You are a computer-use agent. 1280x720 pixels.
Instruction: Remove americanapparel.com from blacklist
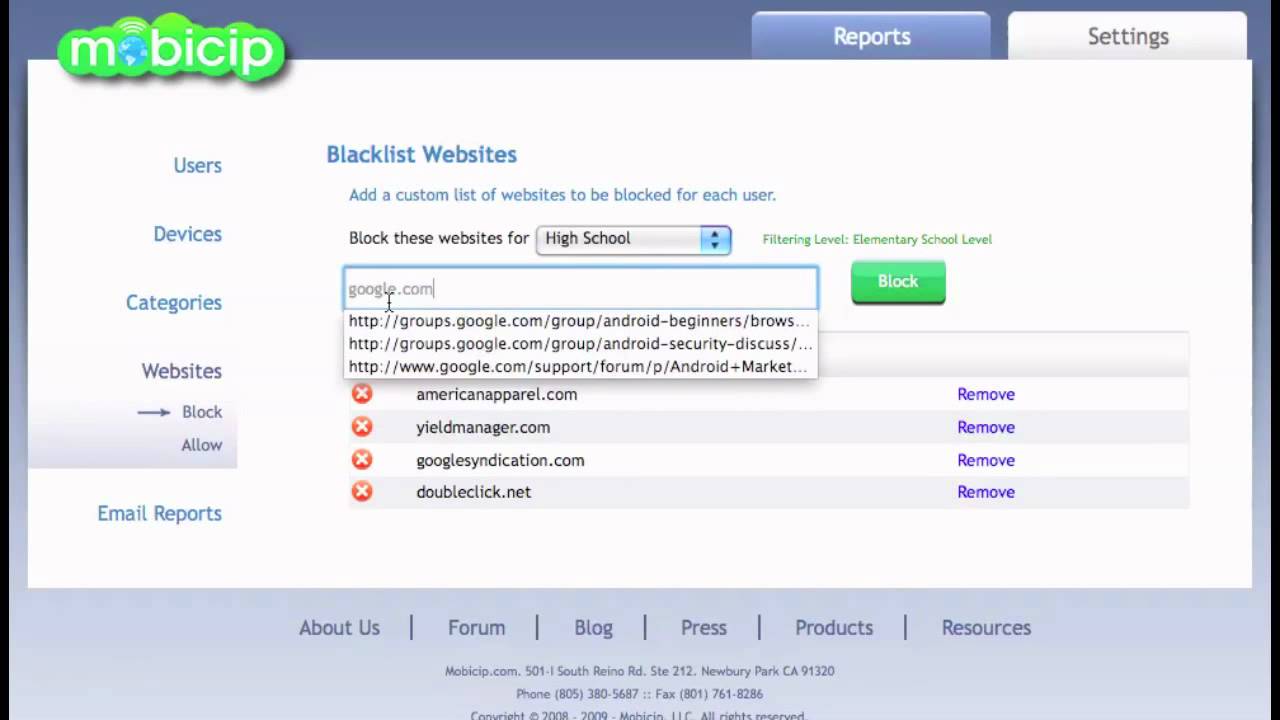click(985, 394)
